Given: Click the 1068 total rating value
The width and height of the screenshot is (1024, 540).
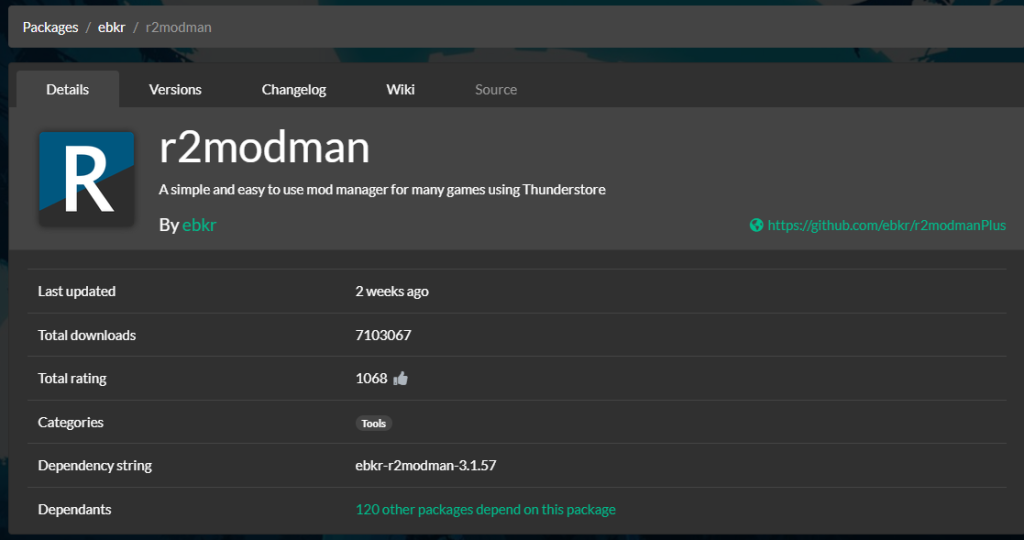Looking at the screenshot, I should [372, 378].
